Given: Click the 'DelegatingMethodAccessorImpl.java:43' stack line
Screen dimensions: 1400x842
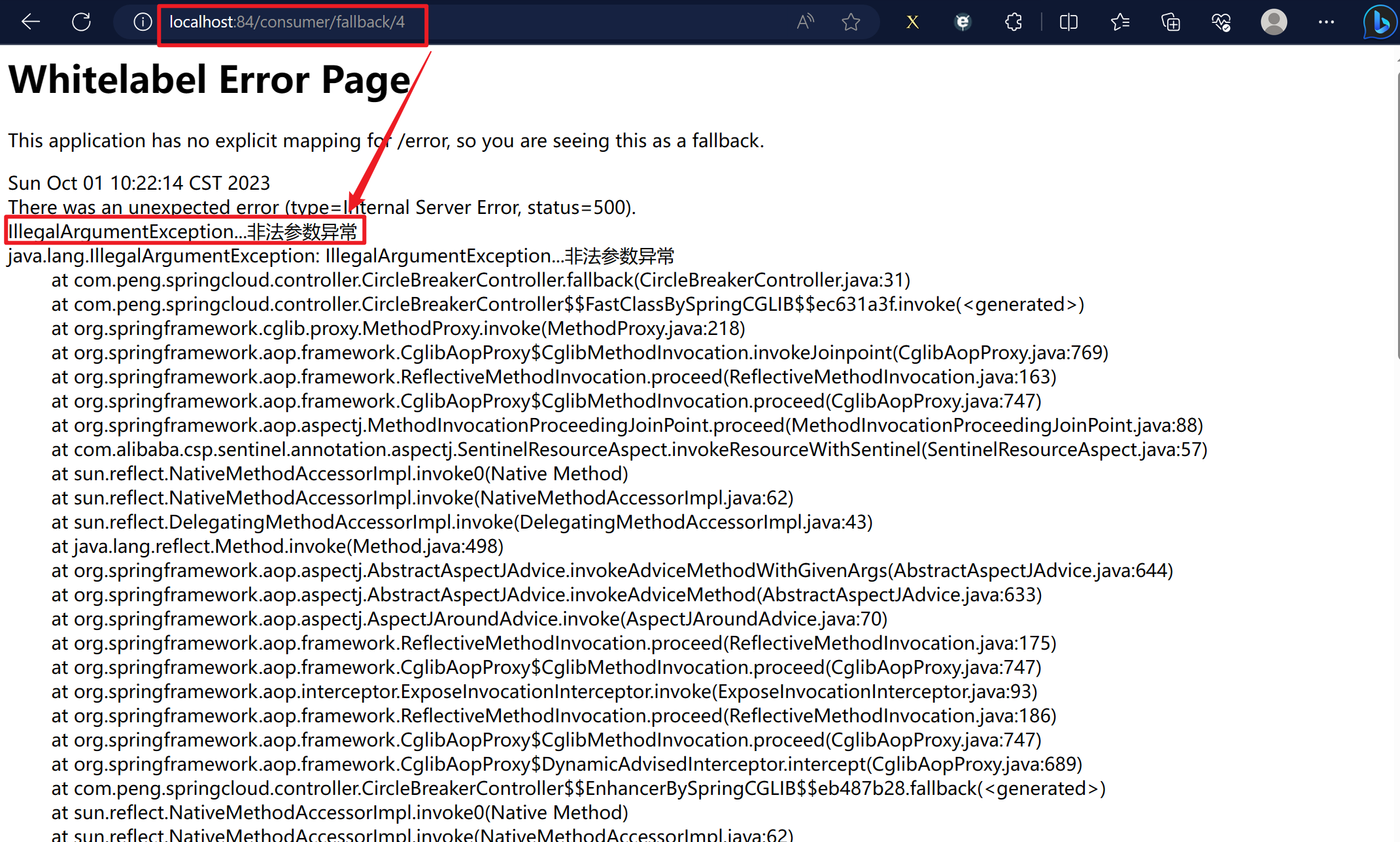Looking at the screenshot, I should (462, 522).
